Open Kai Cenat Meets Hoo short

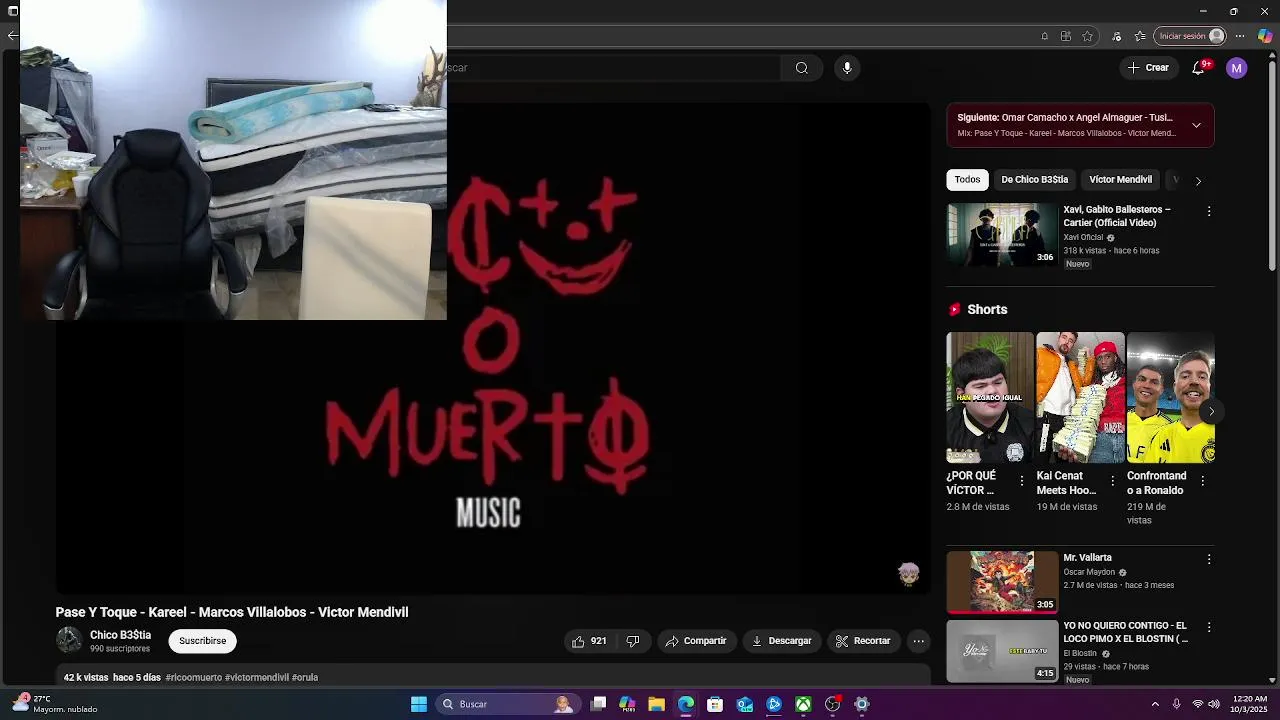1080,398
